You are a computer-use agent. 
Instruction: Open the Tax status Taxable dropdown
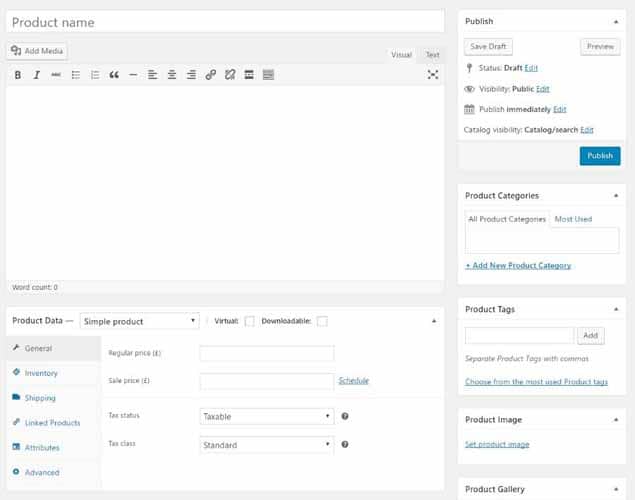pos(267,417)
